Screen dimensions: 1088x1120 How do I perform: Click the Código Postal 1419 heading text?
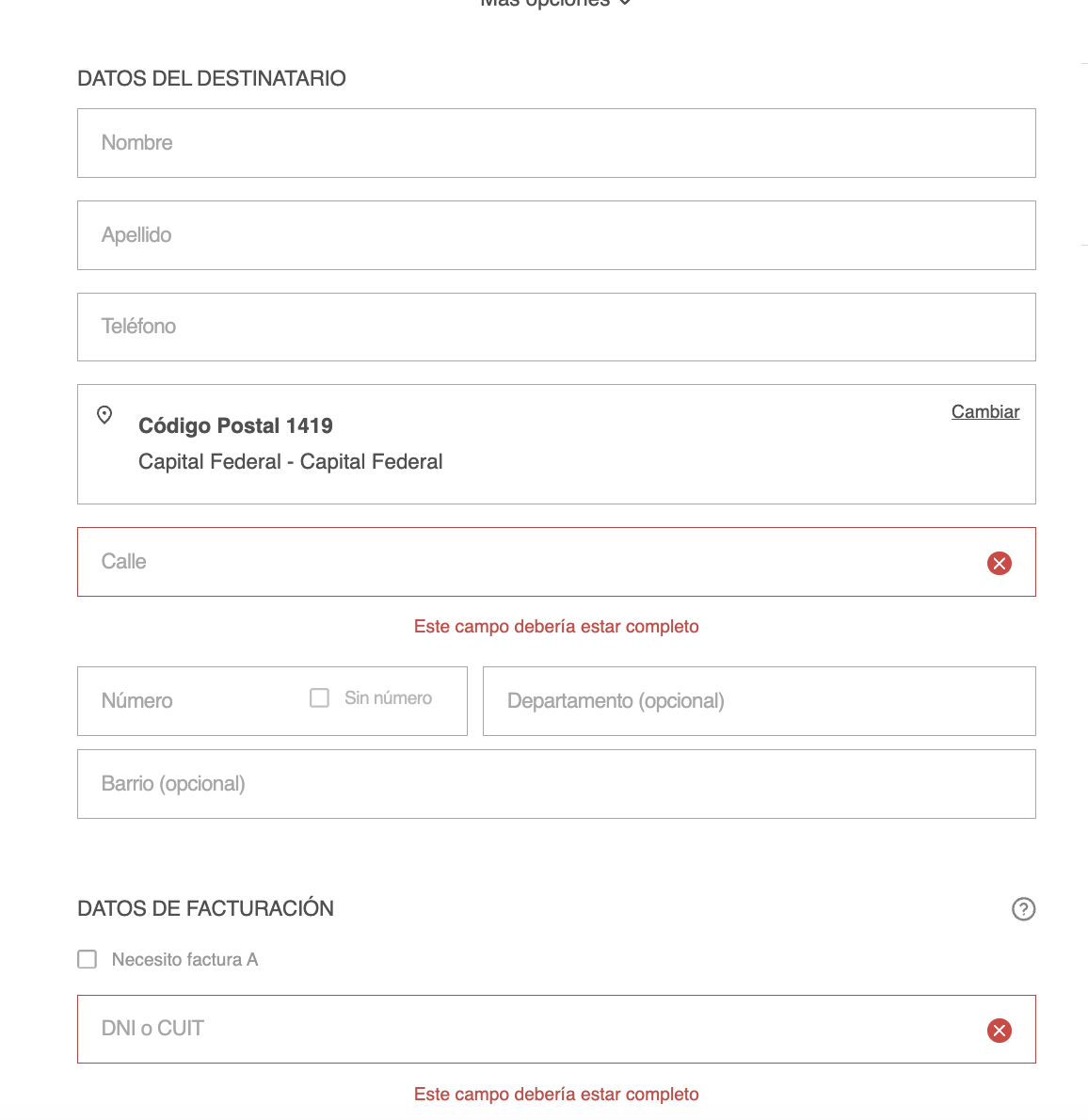point(235,426)
